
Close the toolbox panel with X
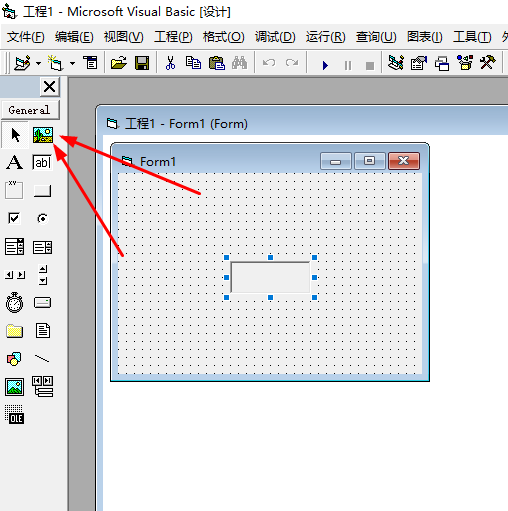[x=50, y=87]
